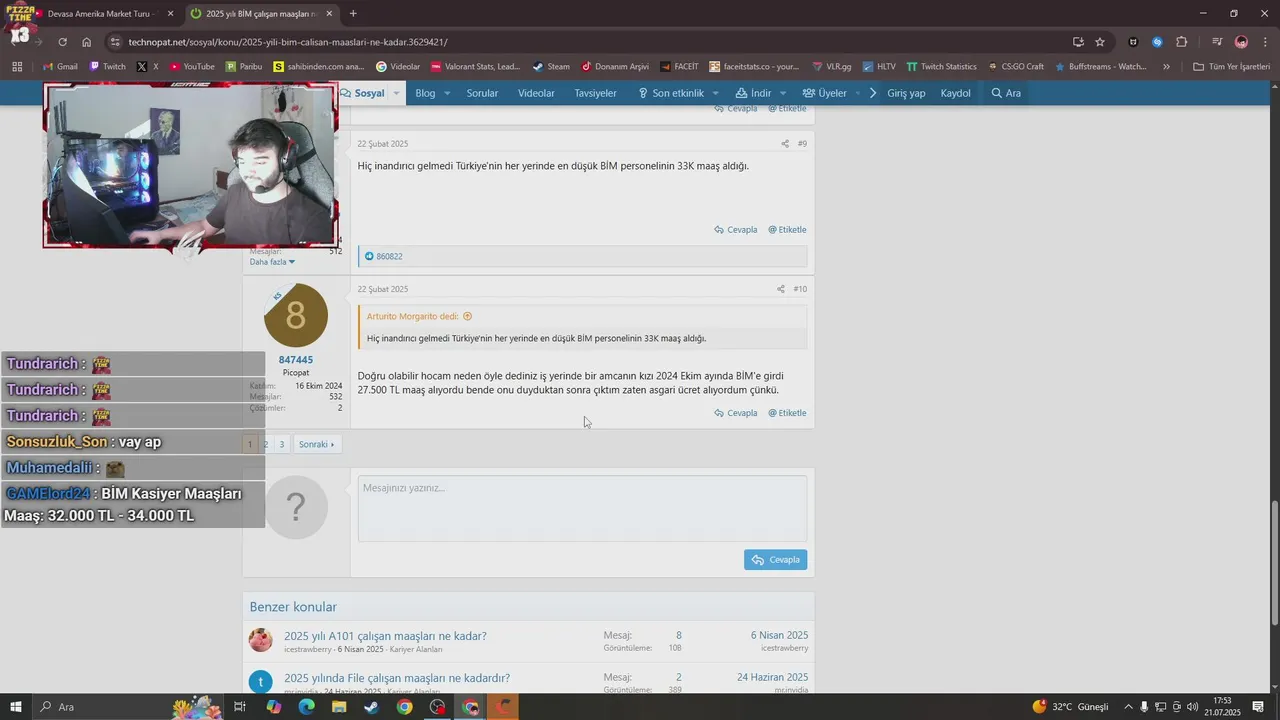Open the weather widget 32°C Güneşli
This screenshot has height=720, width=1280.
coord(1070,707)
